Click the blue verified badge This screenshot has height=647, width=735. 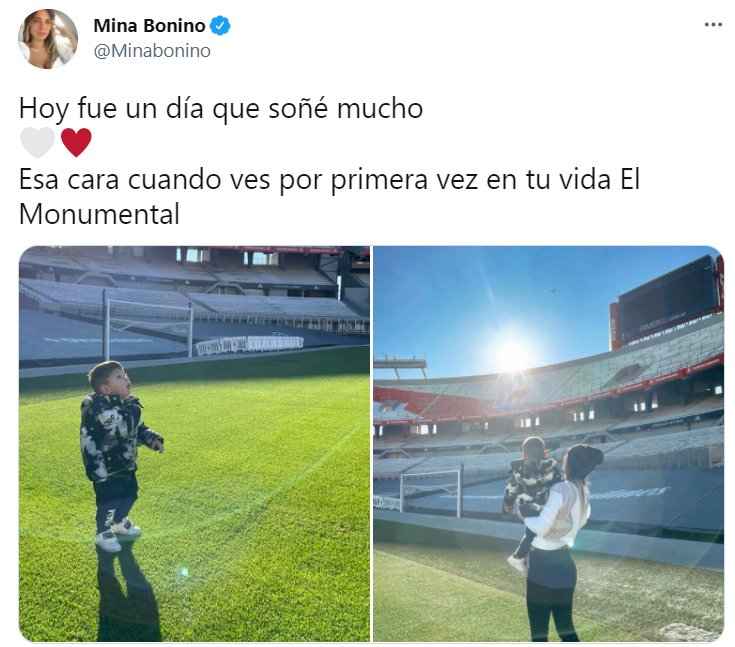tap(220, 25)
